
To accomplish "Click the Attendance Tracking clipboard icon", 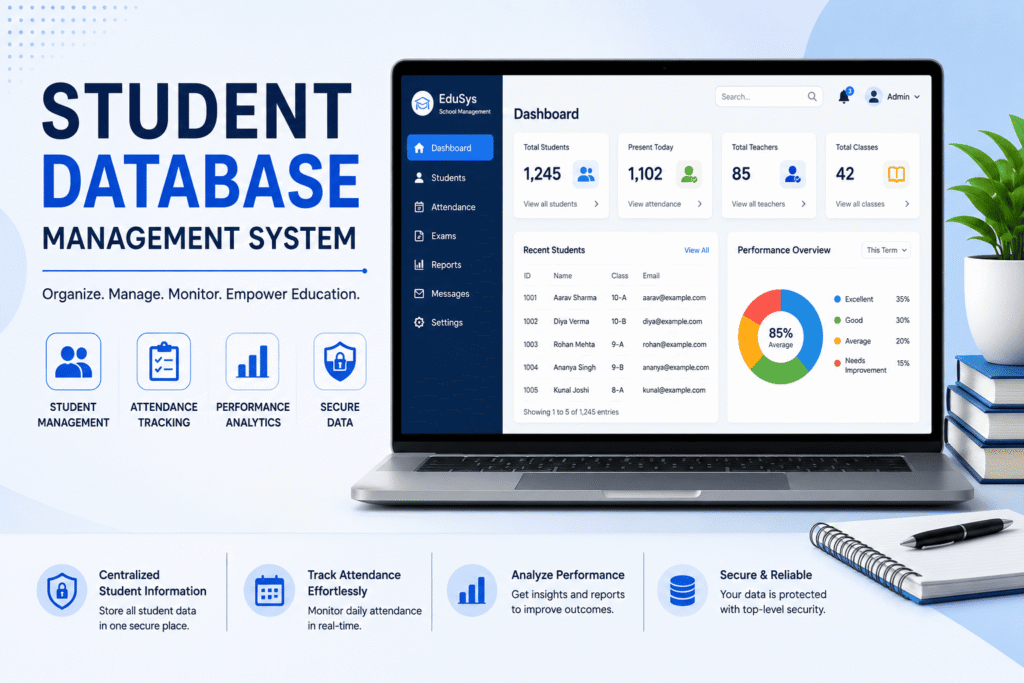I will 163,361.
